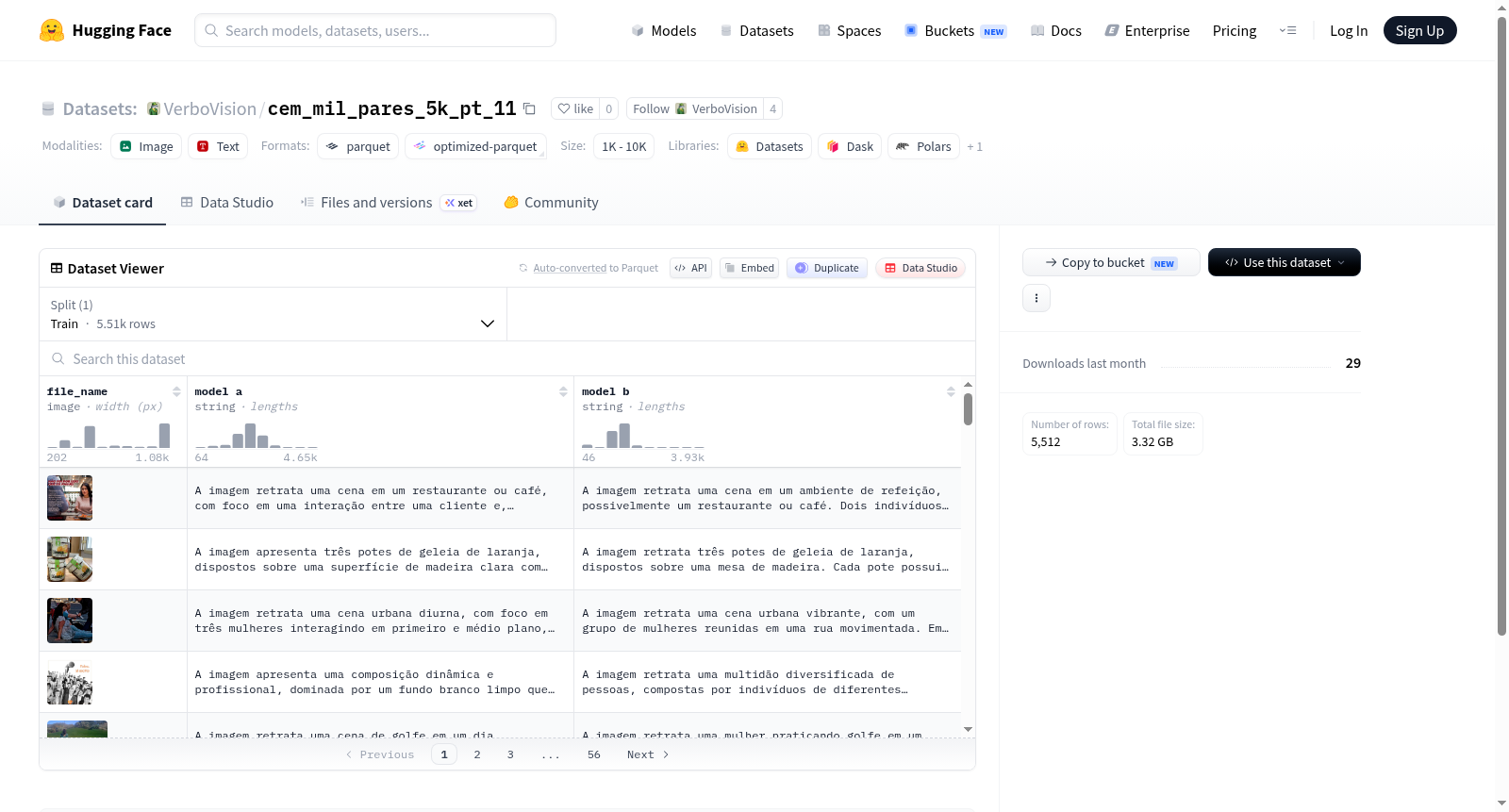Open Enterprise in top navigation
This screenshot has width=1509, height=812.
pos(1147,30)
